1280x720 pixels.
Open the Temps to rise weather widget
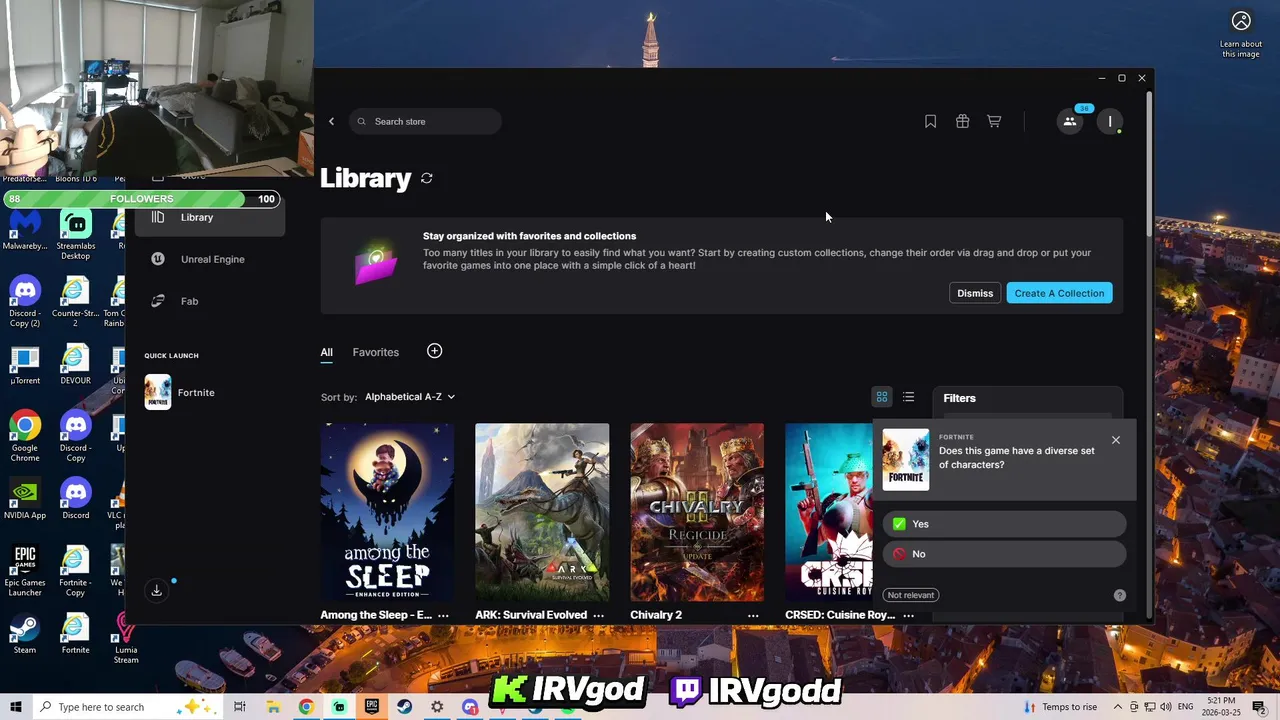click(x=1059, y=707)
